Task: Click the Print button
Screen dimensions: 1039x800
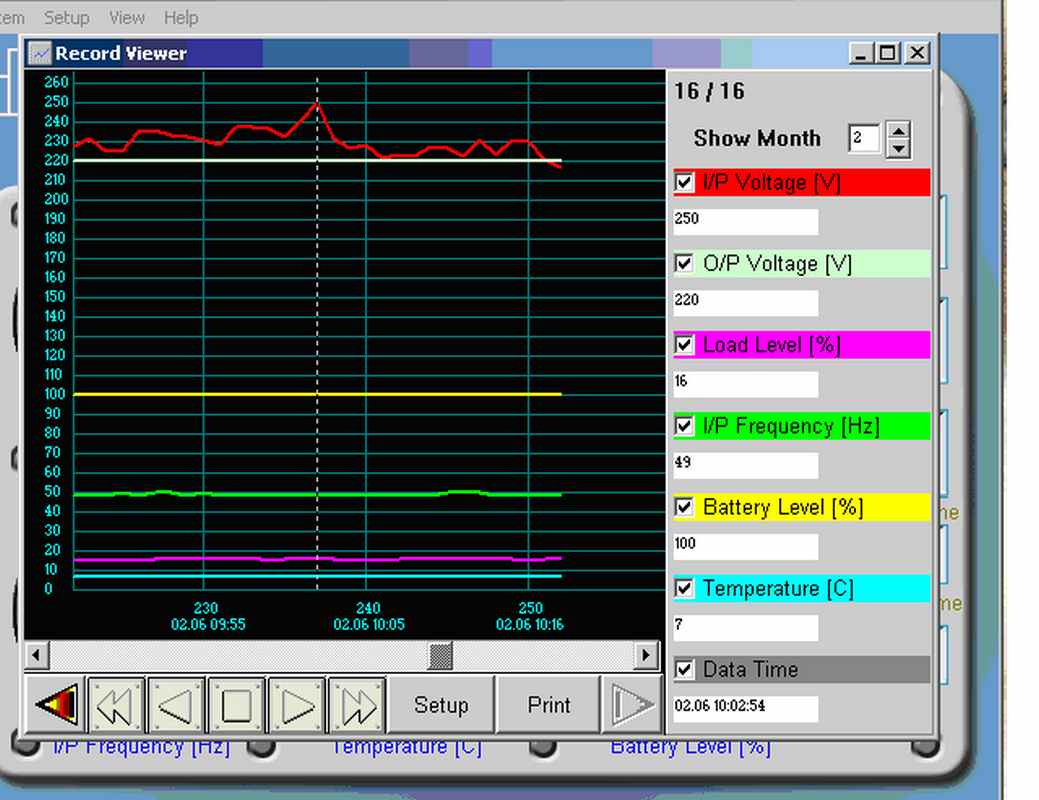Action: click(x=549, y=705)
